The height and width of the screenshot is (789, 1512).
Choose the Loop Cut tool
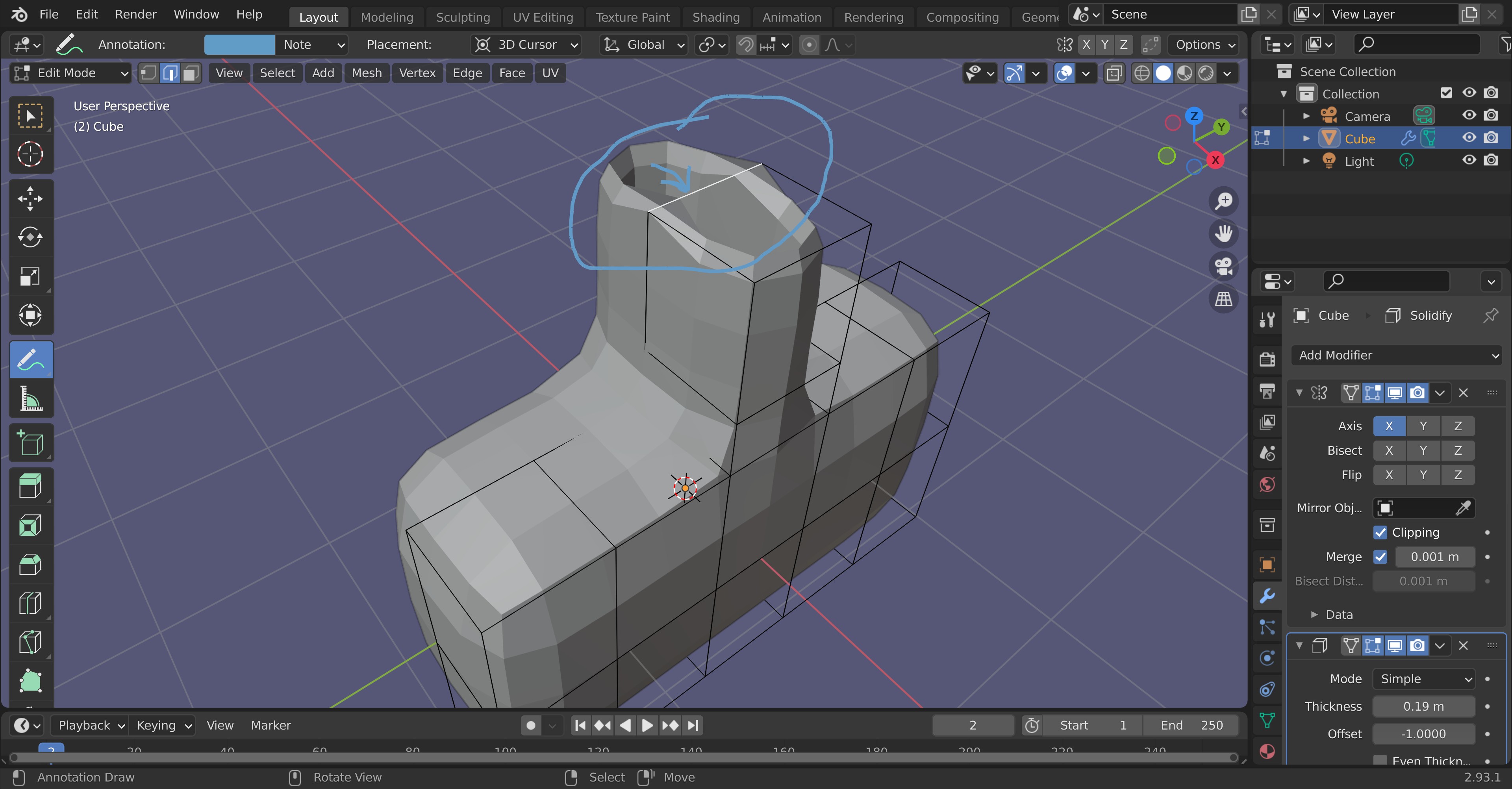(x=31, y=603)
